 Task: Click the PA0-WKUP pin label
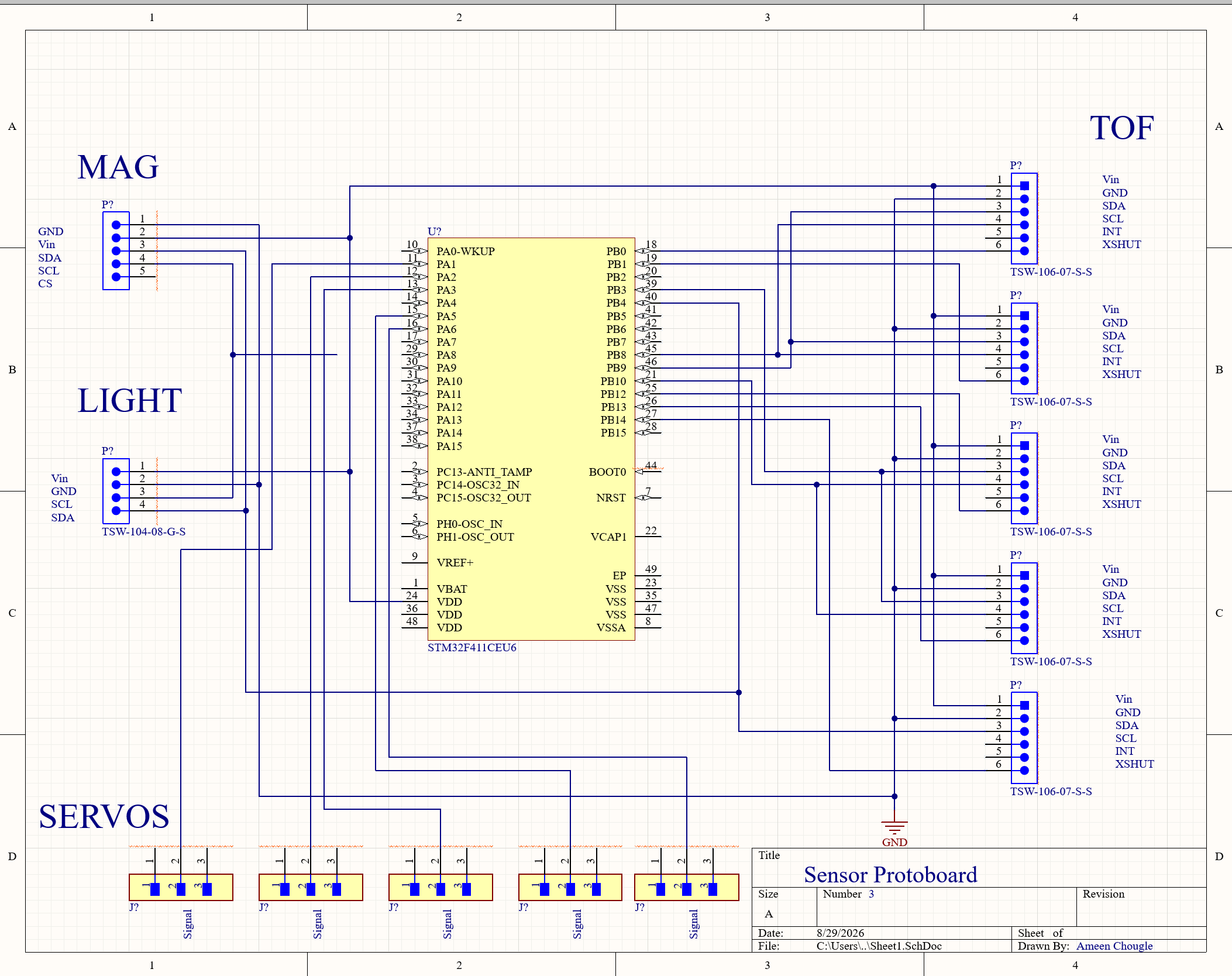tap(466, 252)
